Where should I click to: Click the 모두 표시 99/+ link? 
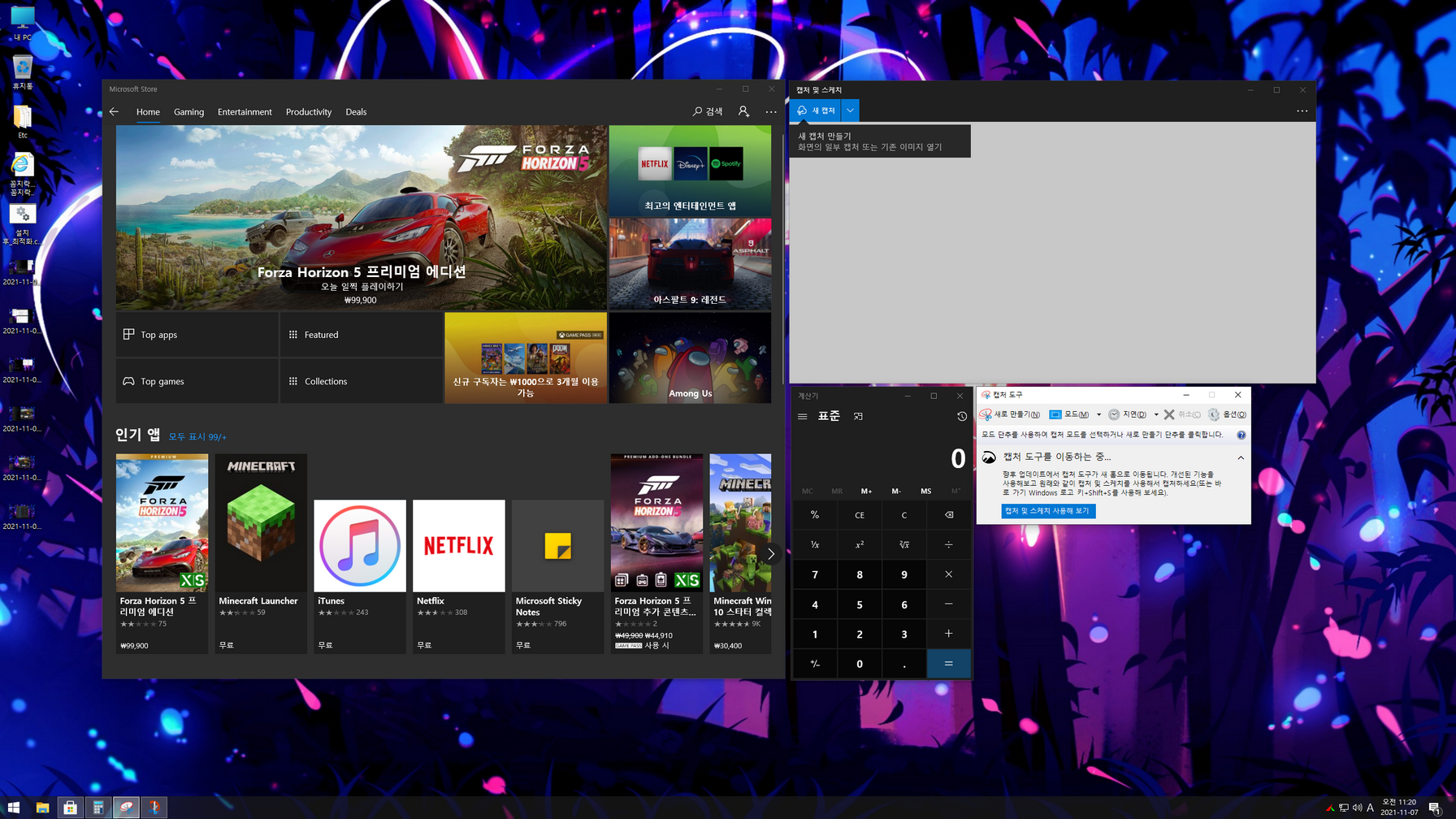[x=197, y=437]
